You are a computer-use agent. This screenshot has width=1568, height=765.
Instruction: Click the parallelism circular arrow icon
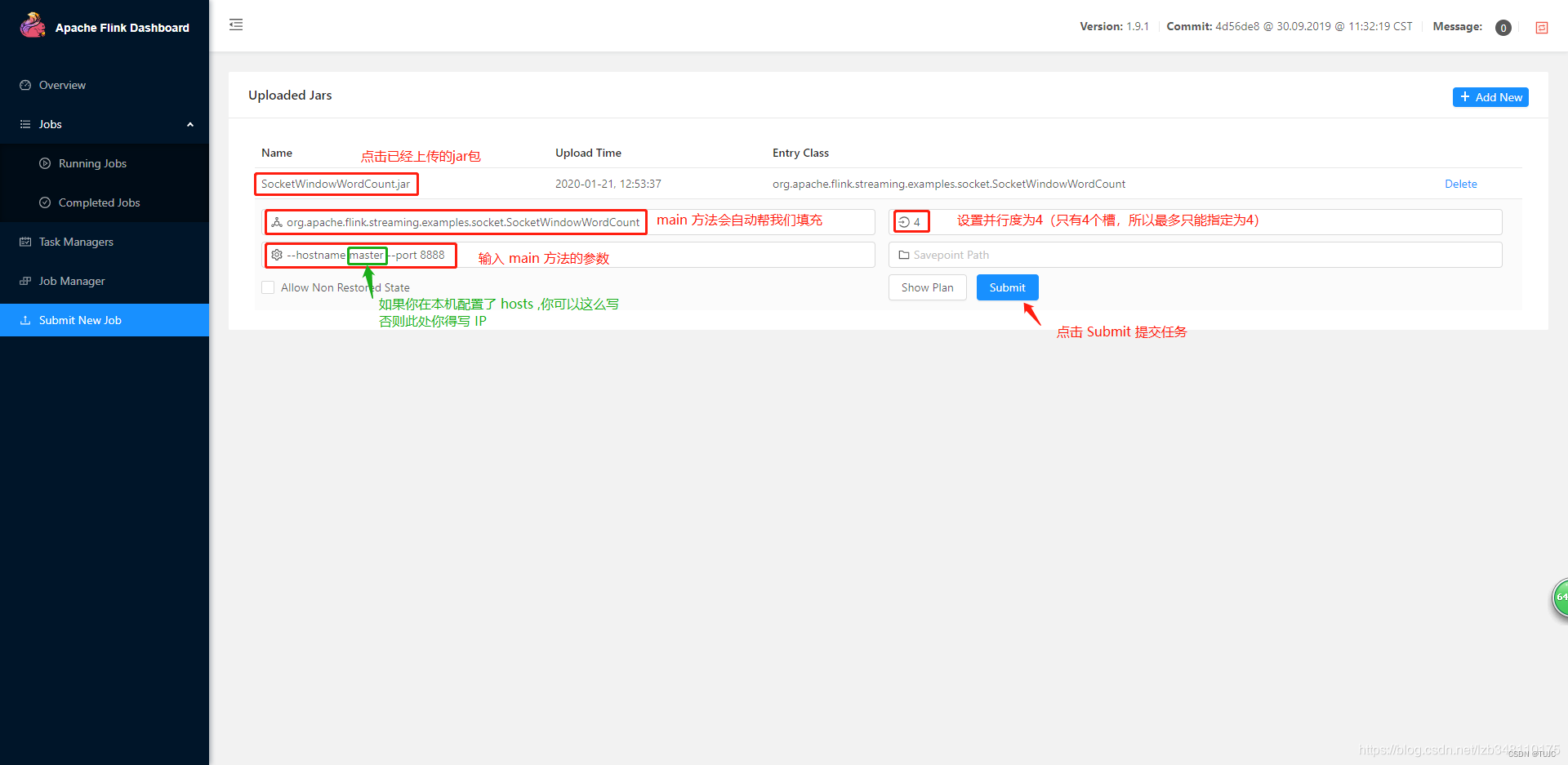tap(904, 222)
